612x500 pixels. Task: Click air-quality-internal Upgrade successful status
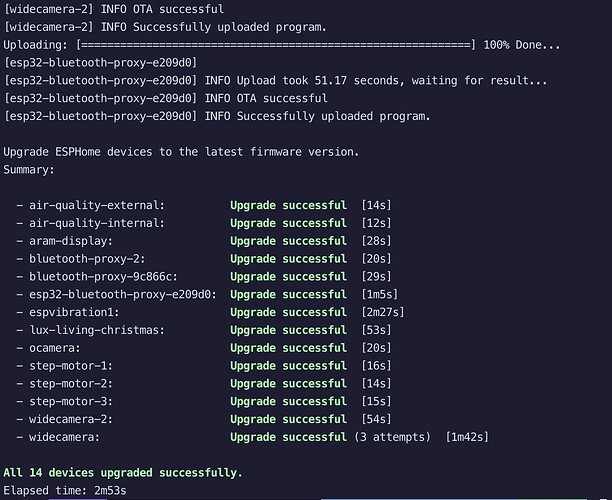pos(288,223)
